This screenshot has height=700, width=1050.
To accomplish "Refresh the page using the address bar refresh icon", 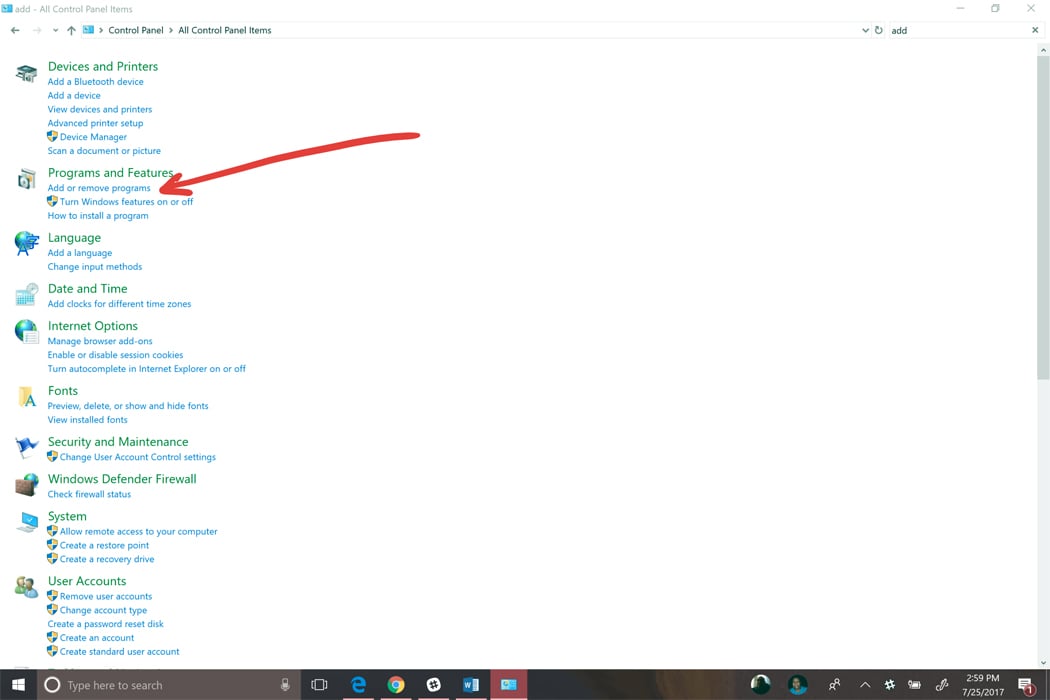I will point(878,30).
